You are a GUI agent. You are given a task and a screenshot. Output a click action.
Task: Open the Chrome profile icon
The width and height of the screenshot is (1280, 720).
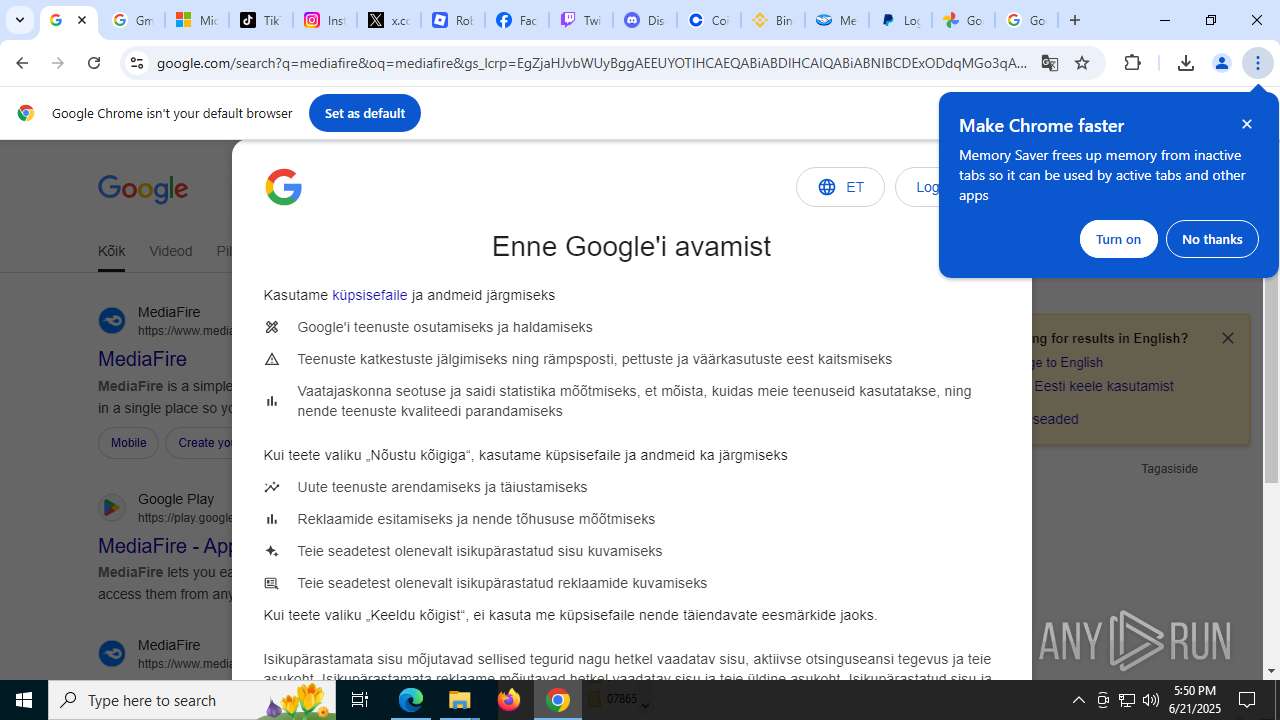pos(1222,63)
